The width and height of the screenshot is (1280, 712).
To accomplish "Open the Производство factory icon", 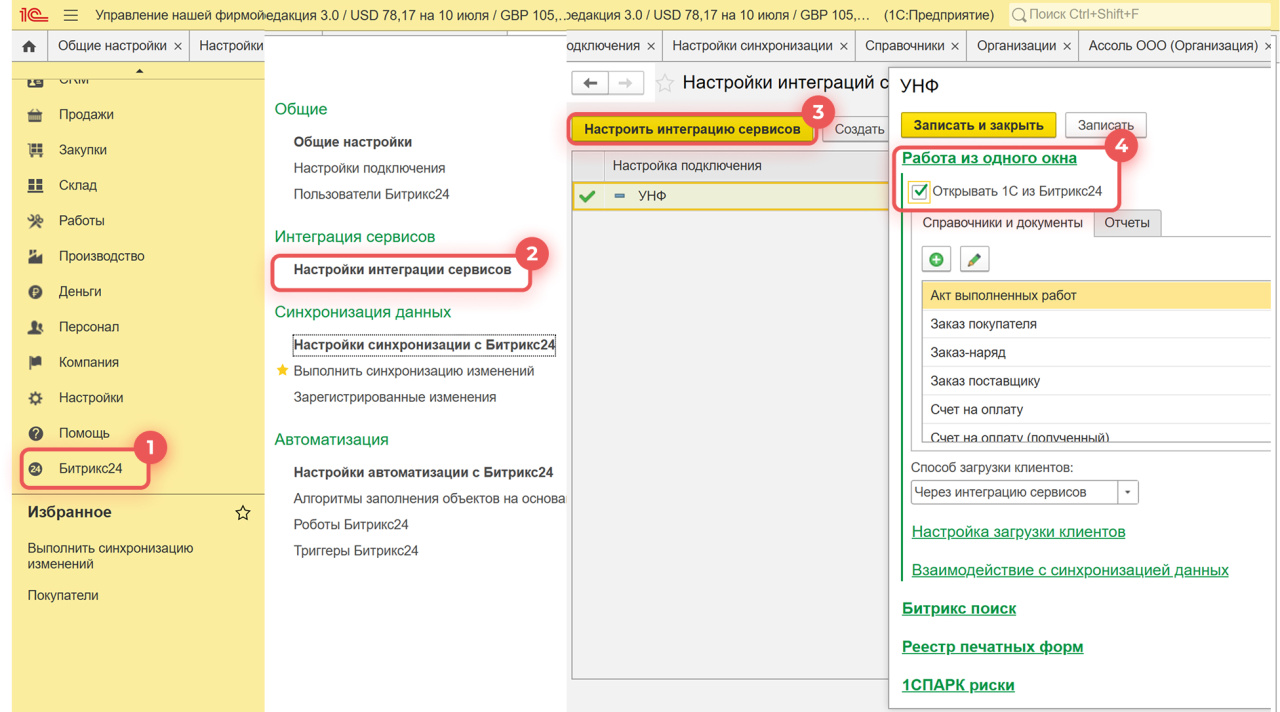I will 36,256.
